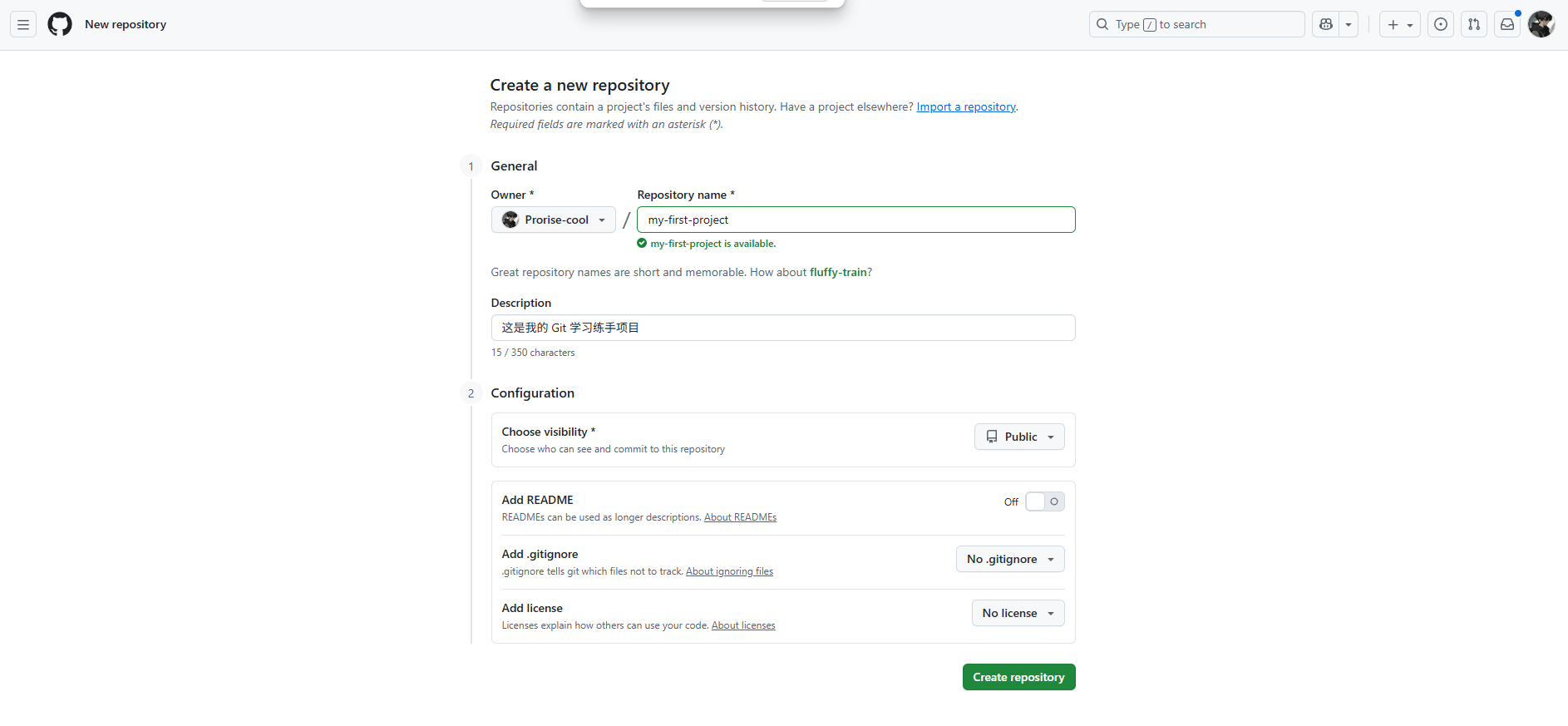Open the Pull requests icon in header
This screenshot has height=726, width=1568.
point(1474,25)
